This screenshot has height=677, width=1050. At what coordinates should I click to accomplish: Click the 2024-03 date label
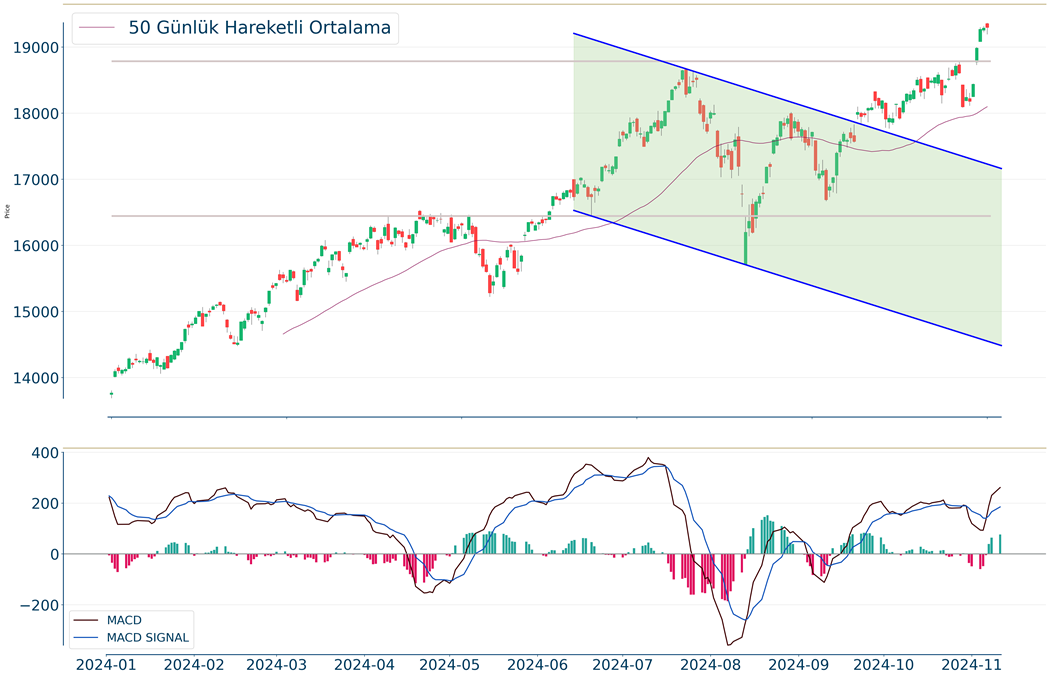(x=277, y=665)
